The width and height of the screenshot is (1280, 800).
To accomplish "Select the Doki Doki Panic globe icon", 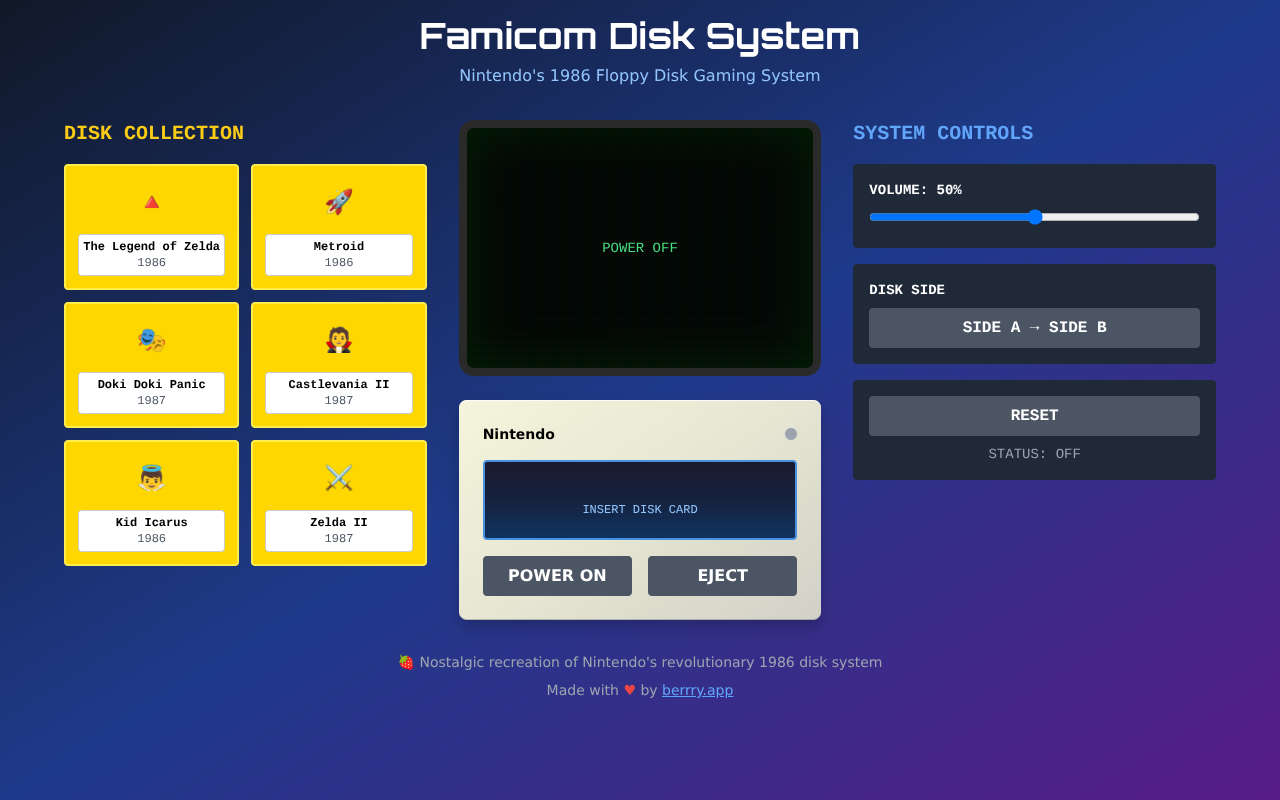I will [151, 338].
